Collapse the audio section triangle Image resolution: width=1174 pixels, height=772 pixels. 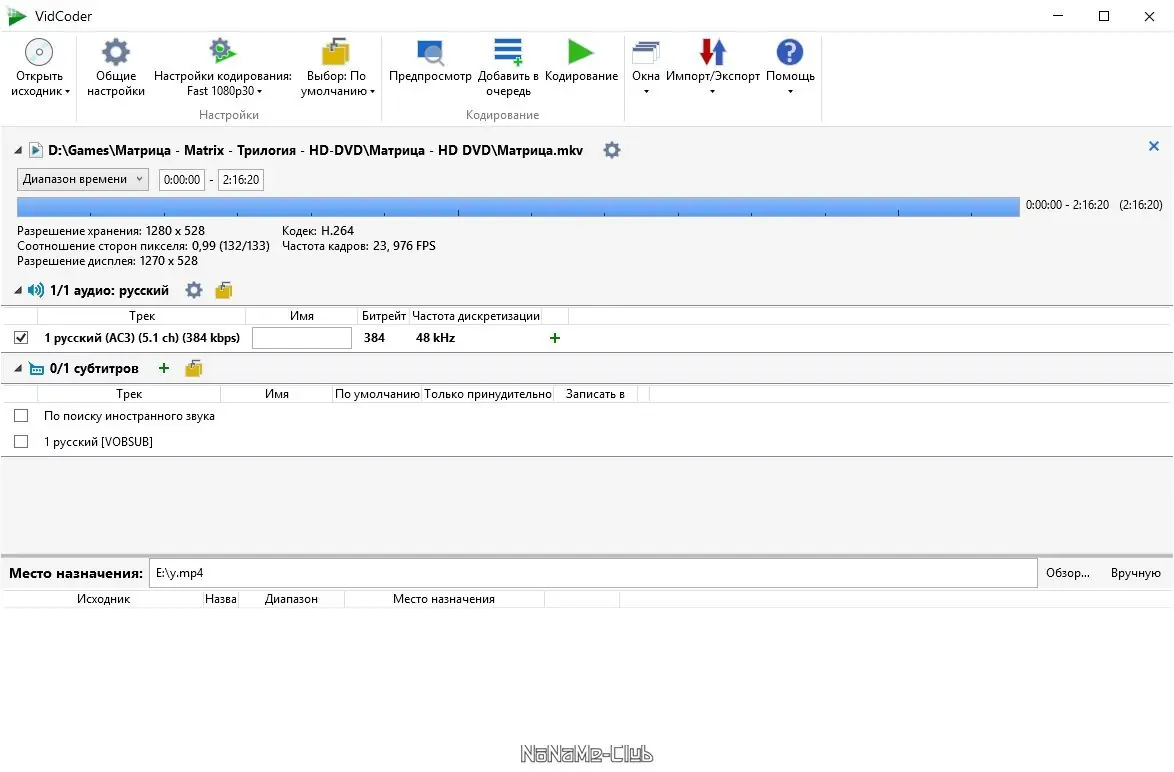coord(18,291)
